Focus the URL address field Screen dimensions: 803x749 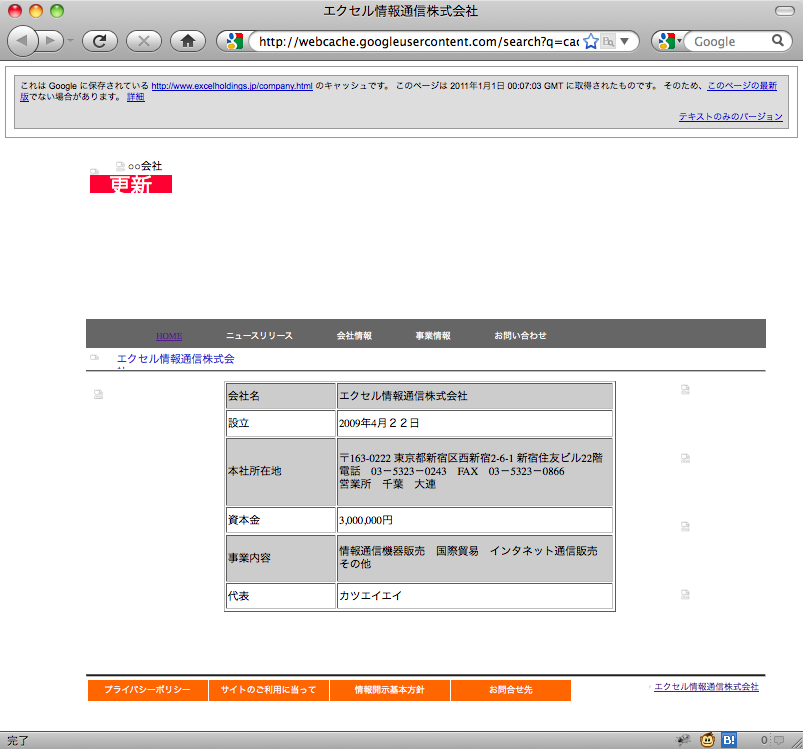pyautogui.click(x=418, y=41)
